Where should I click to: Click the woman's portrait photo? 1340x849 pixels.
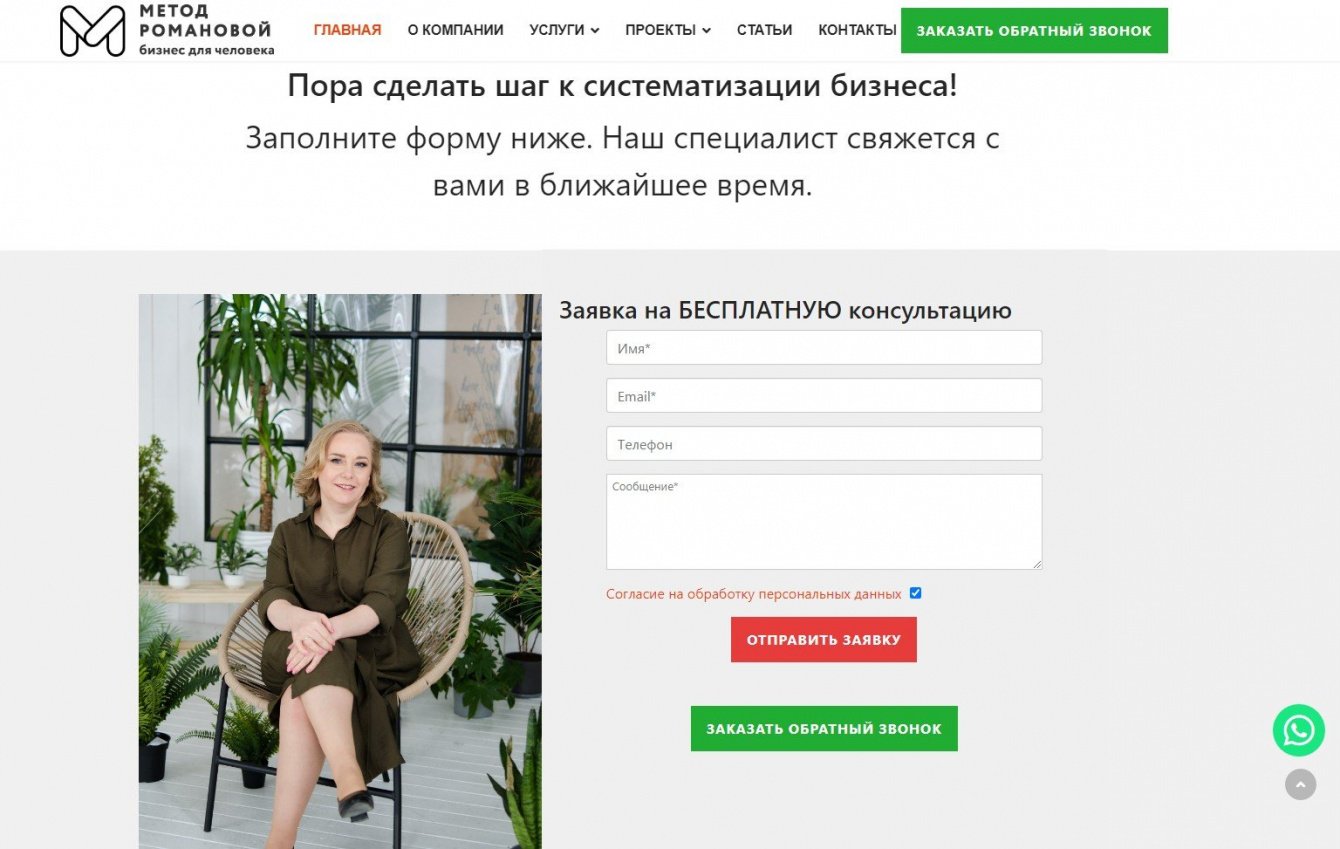click(340, 571)
